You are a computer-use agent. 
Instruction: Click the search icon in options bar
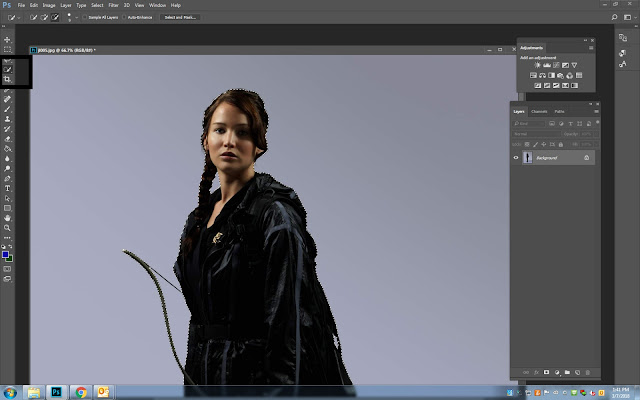[614, 17]
